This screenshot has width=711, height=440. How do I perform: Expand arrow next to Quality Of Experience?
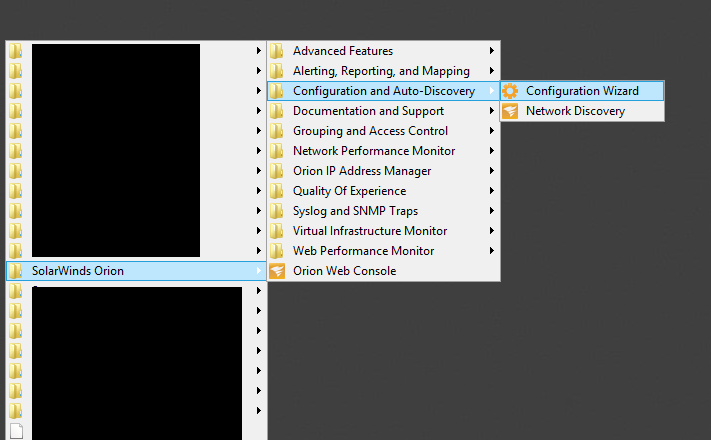pyautogui.click(x=492, y=191)
